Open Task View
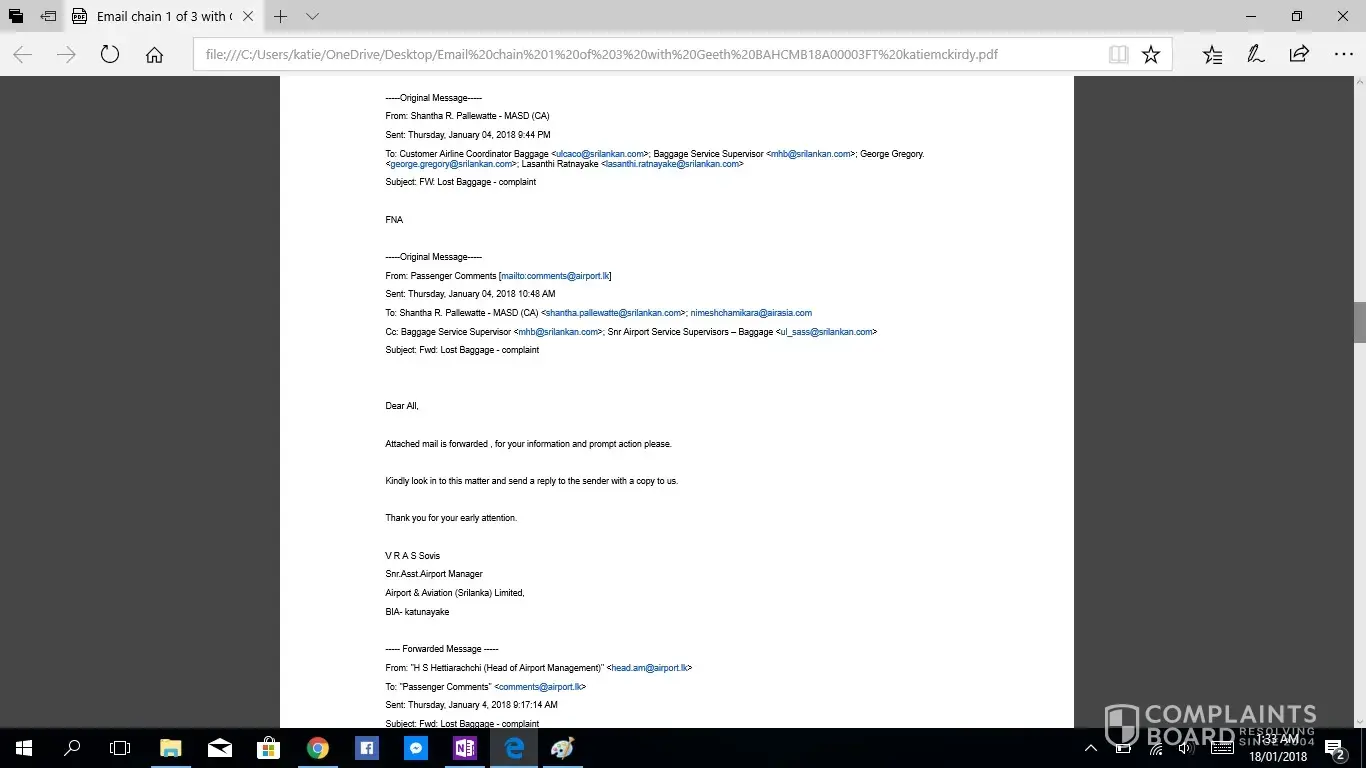1366x768 pixels. click(x=120, y=748)
